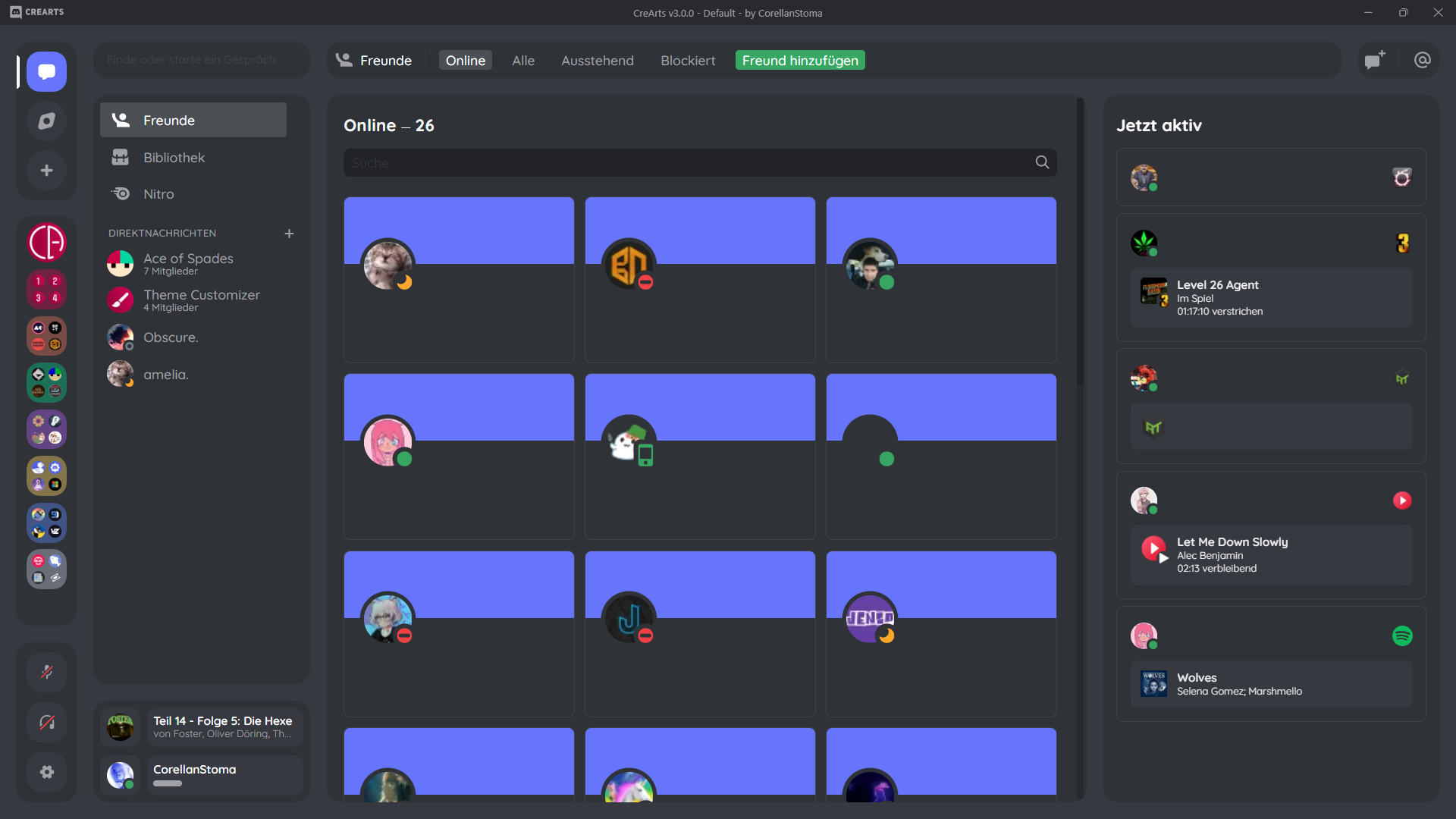This screenshot has width=1456, height=819.
Task: Switch to the Alle friends tab
Action: 523,61
